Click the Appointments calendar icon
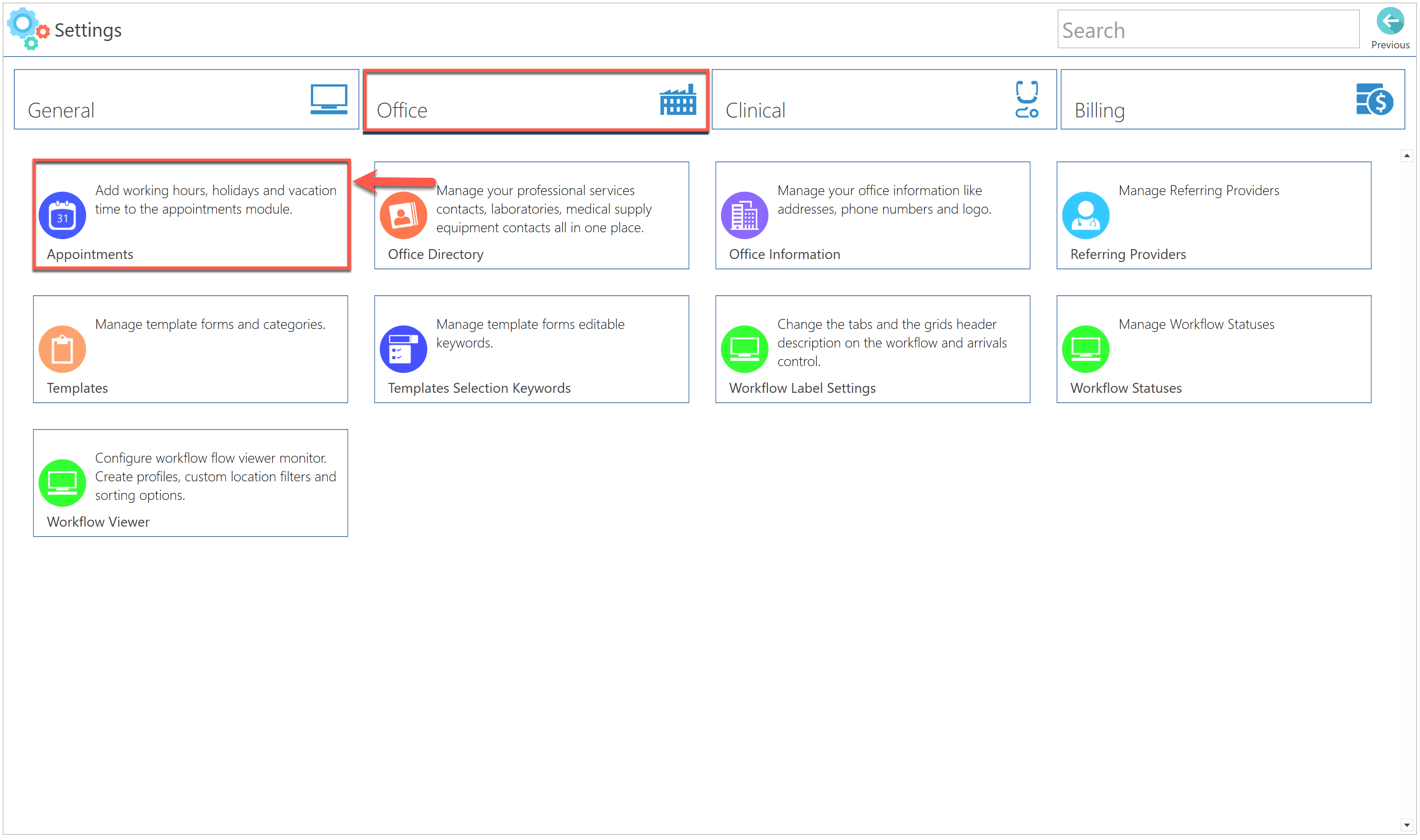The width and height of the screenshot is (1420, 840). (62, 216)
